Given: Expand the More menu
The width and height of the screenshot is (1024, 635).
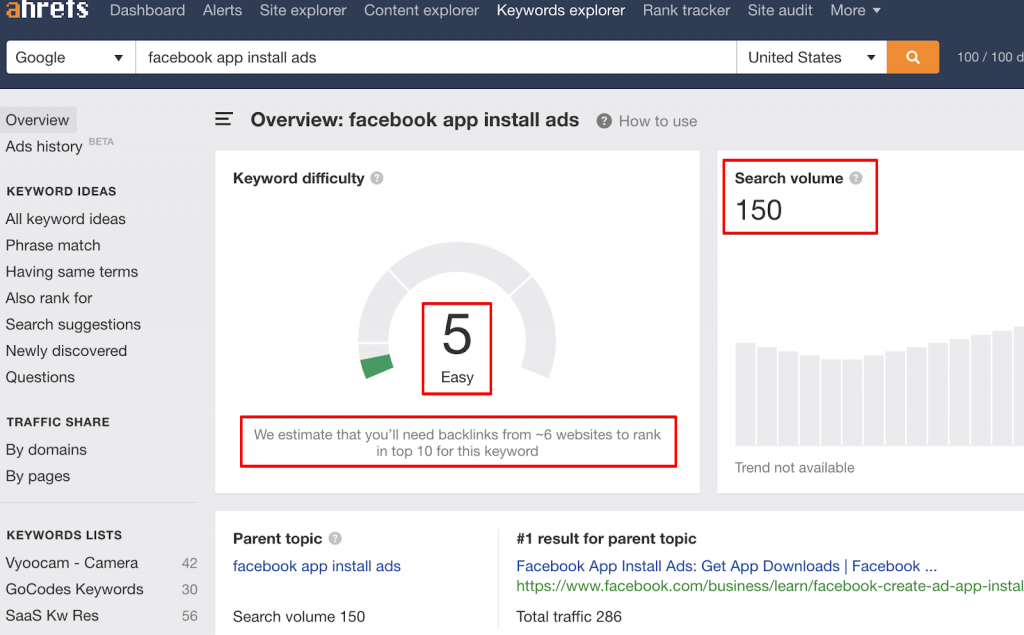Looking at the screenshot, I should click(x=855, y=10).
